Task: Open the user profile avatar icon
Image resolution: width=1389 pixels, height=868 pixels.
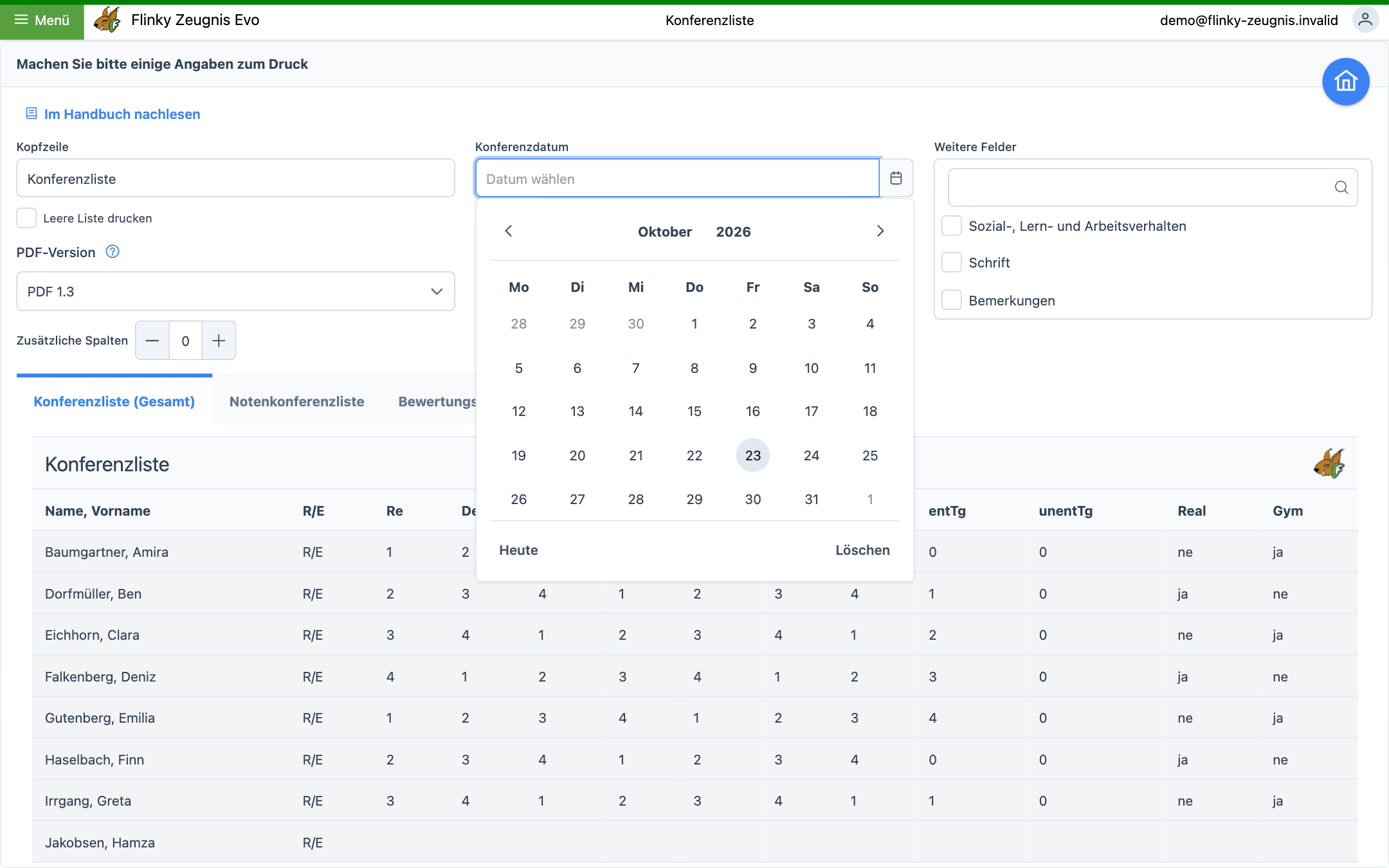Action: point(1365,20)
